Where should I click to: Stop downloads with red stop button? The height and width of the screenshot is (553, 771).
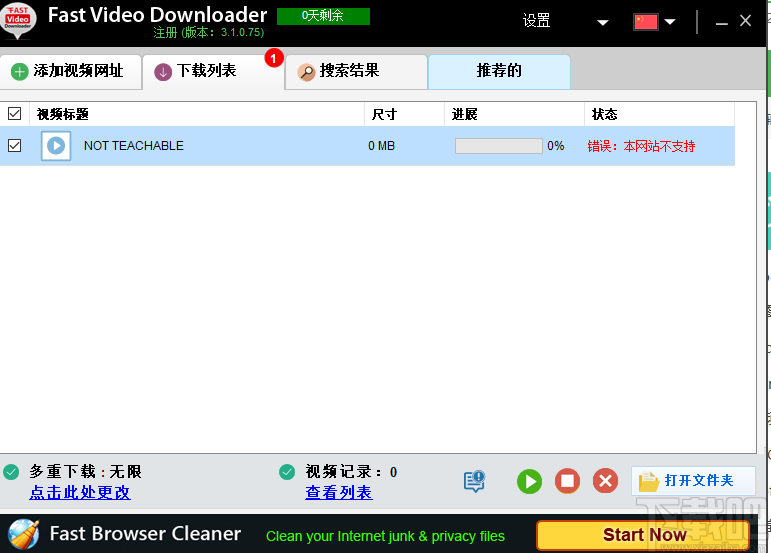567,481
